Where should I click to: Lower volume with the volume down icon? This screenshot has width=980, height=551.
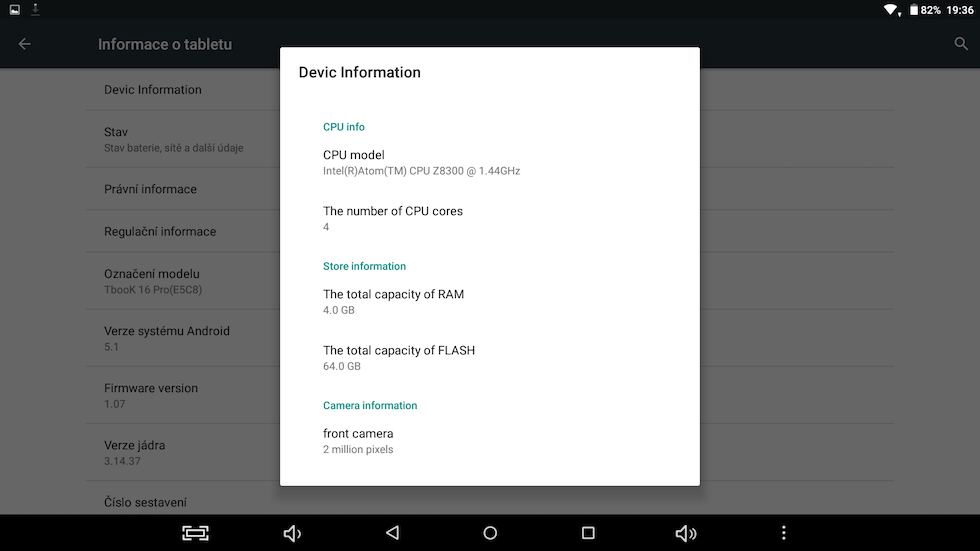coord(292,533)
